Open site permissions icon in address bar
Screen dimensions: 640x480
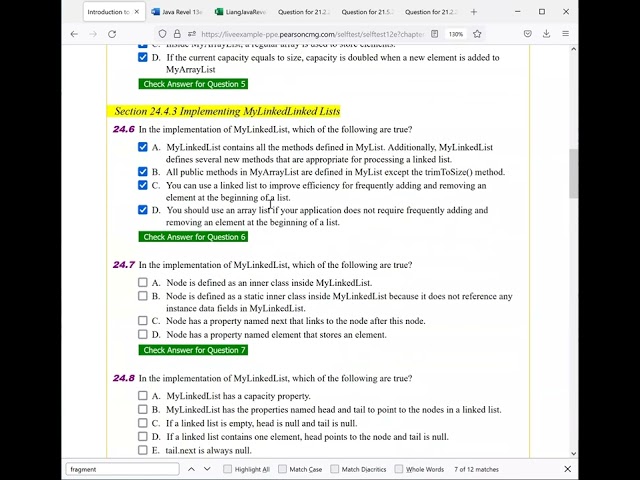[191, 34]
